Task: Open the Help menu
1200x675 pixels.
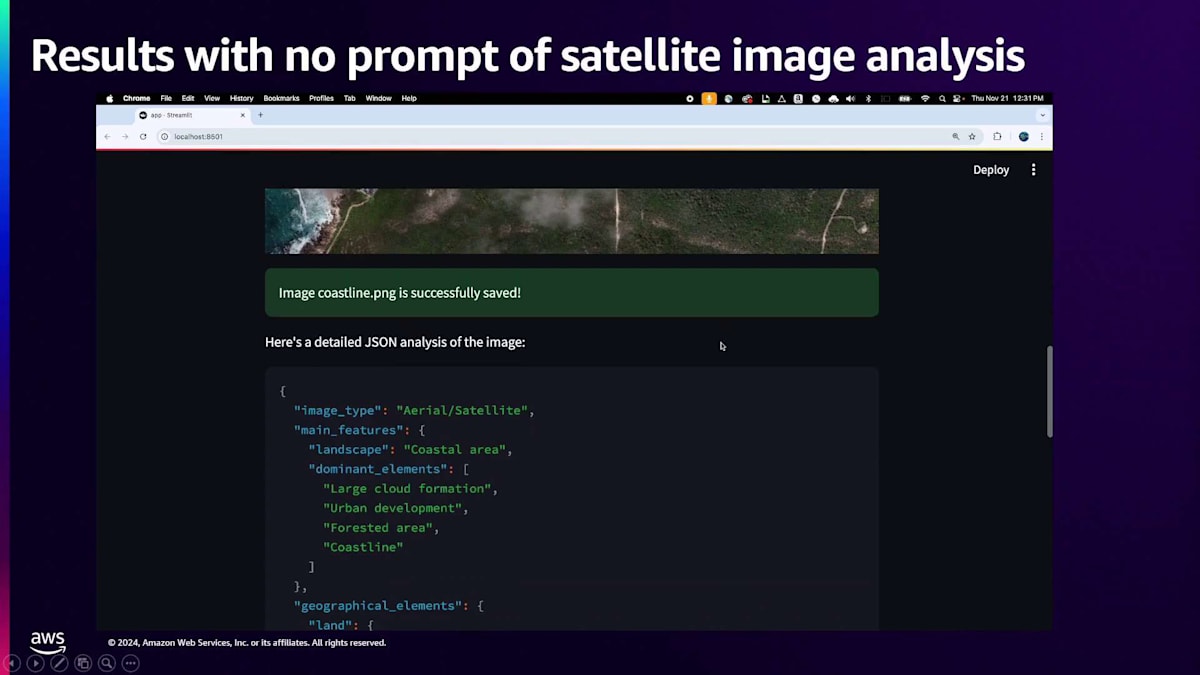Action: pyautogui.click(x=409, y=98)
